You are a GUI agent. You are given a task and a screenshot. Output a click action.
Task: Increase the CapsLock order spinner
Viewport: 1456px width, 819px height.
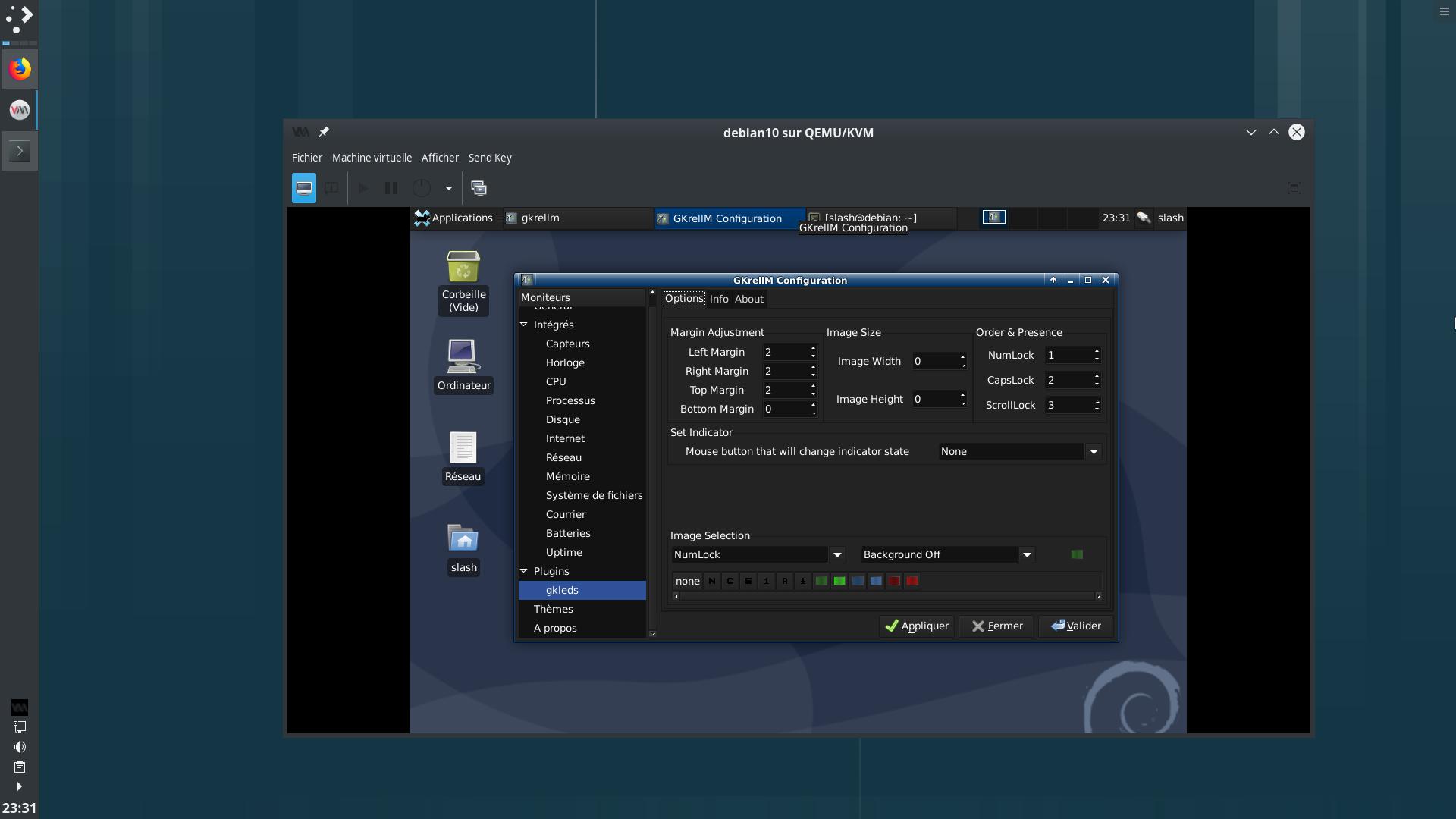1097,376
